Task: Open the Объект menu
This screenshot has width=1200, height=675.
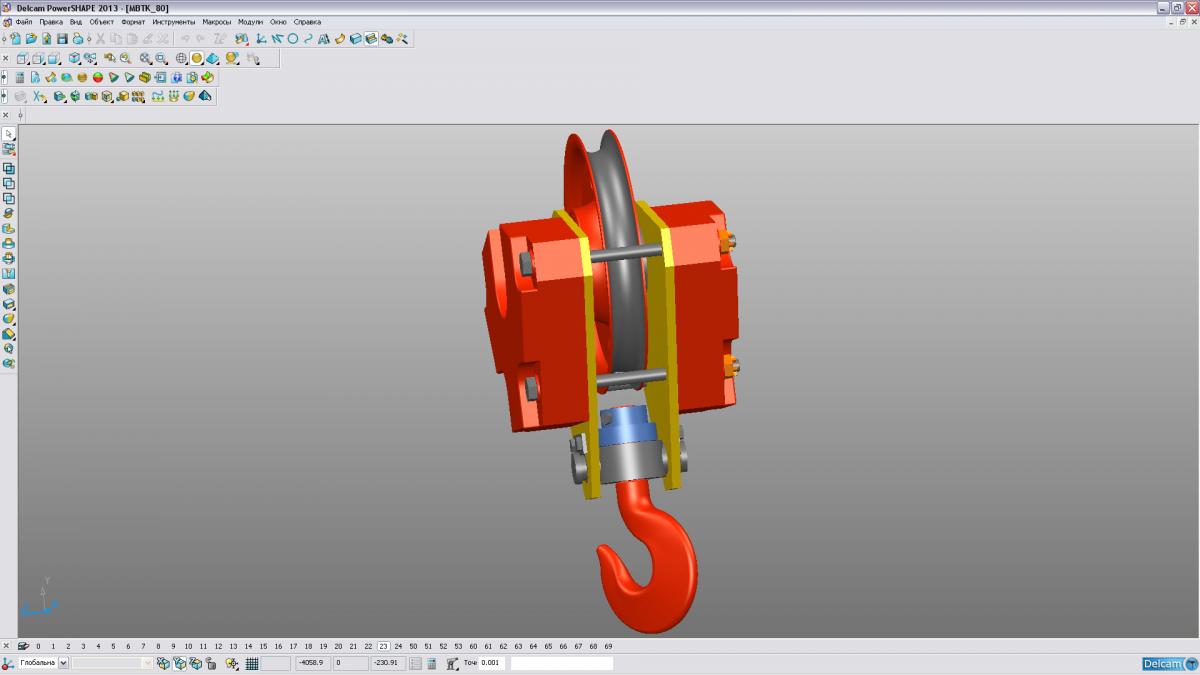Action: point(102,21)
